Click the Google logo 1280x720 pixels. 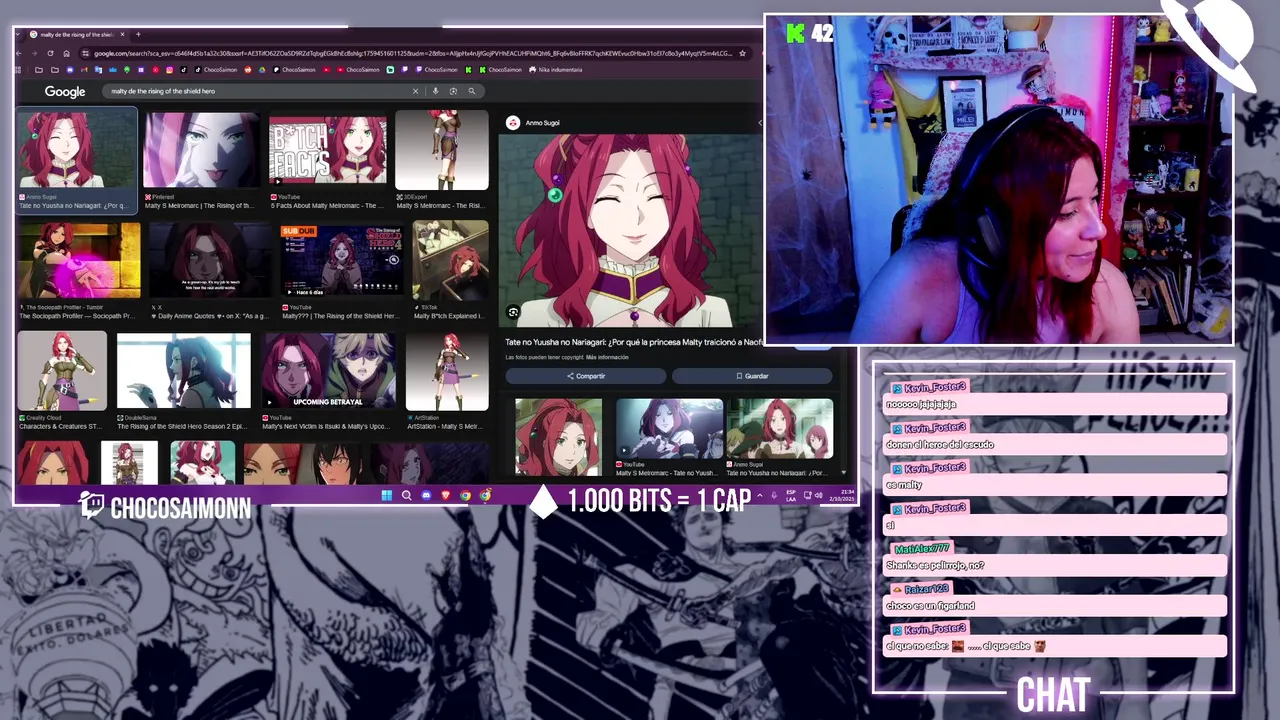[x=65, y=91]
